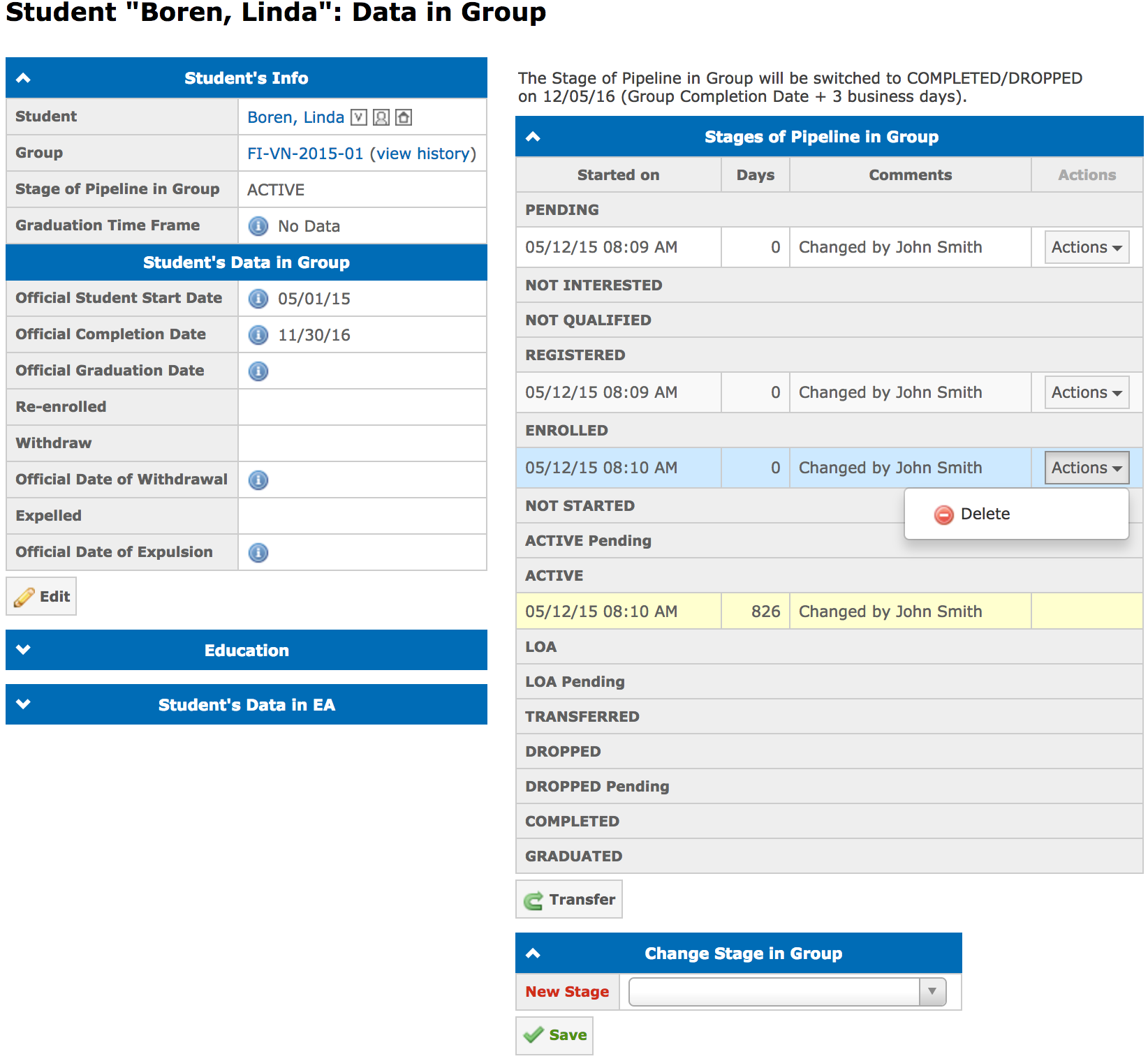Click the ACTIVE Pending stage row
1148x1061 pixels.
(x=830, y=541)
